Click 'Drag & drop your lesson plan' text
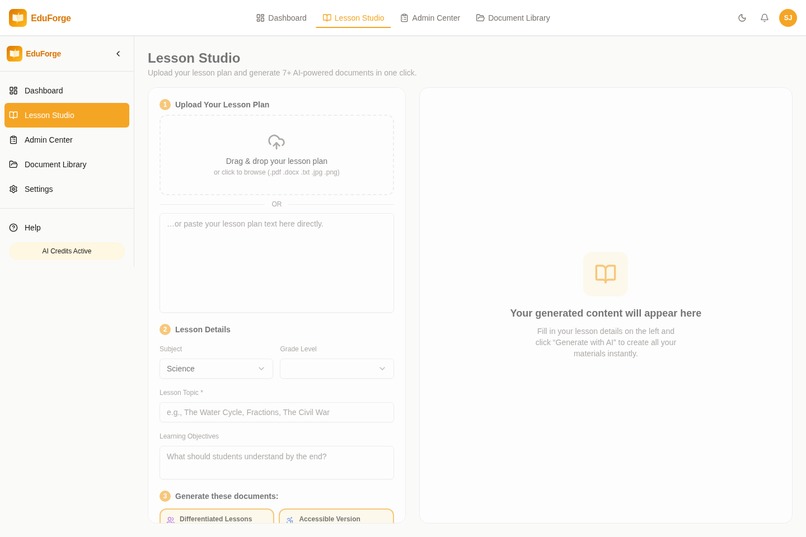The width and height of the screenshot is (806, 537). (277, 161)
